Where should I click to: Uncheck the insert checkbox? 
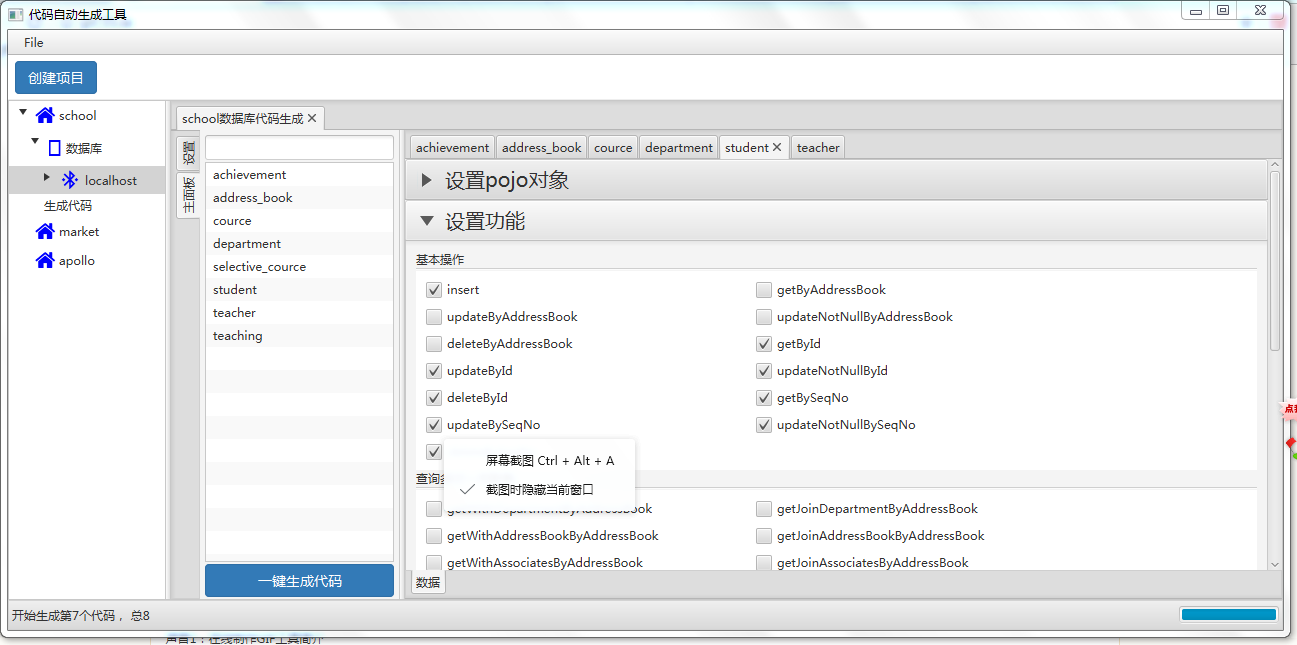[x=434, y=290]
